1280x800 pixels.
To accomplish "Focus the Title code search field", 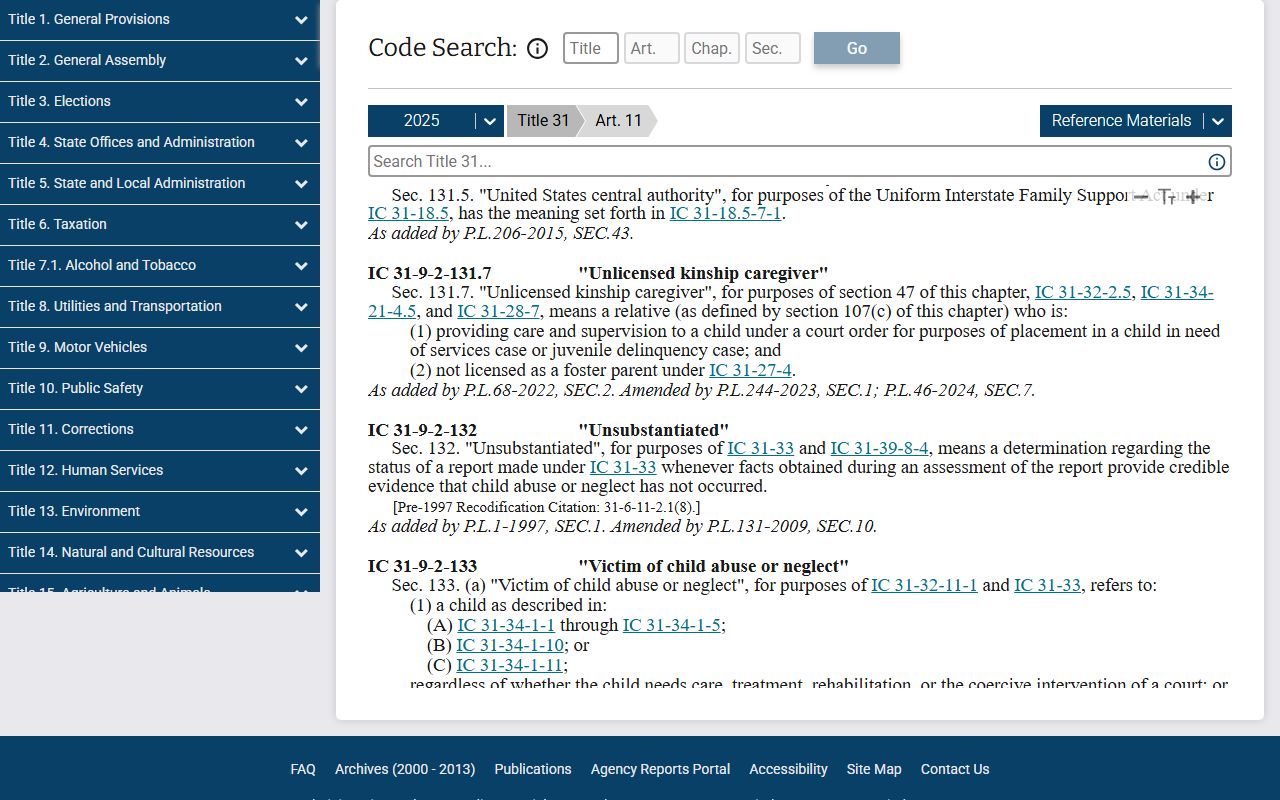I will point(591,48).
